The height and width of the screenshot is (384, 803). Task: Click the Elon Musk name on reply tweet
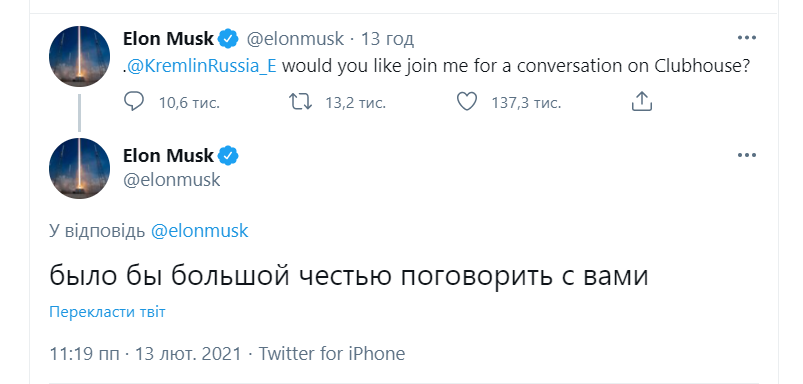coord(168,155)
